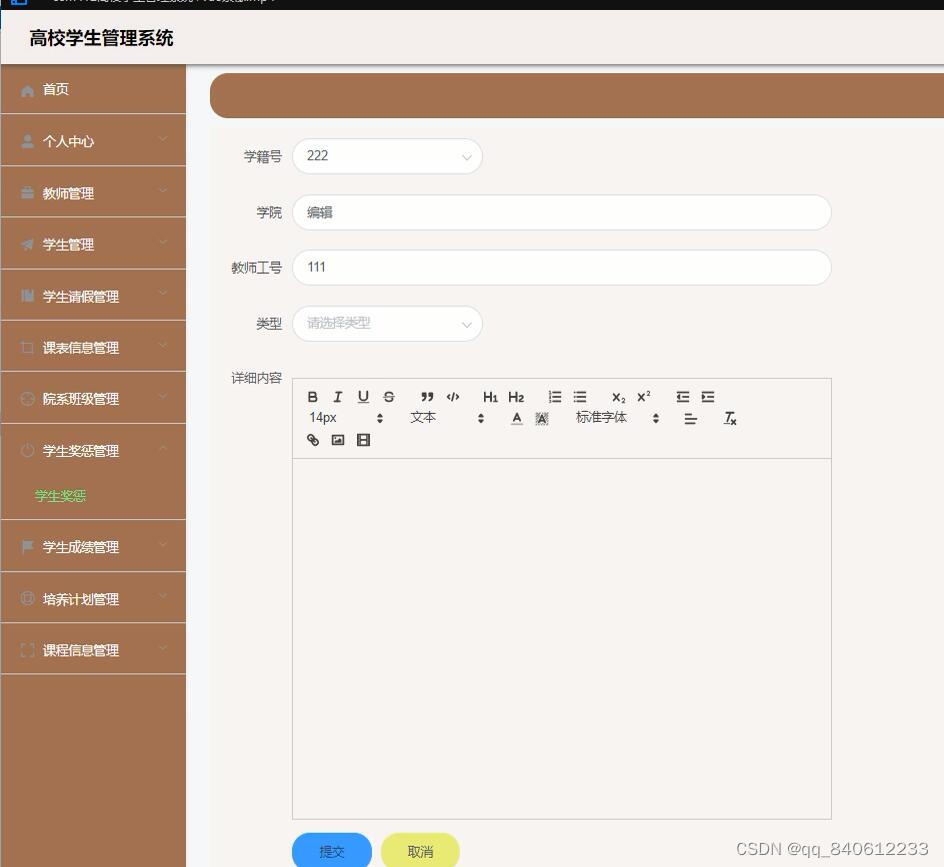Open the 类型 selection dropdown
Image resolution: width=944 pixels, height=867 pixels.
click(387, 323)
